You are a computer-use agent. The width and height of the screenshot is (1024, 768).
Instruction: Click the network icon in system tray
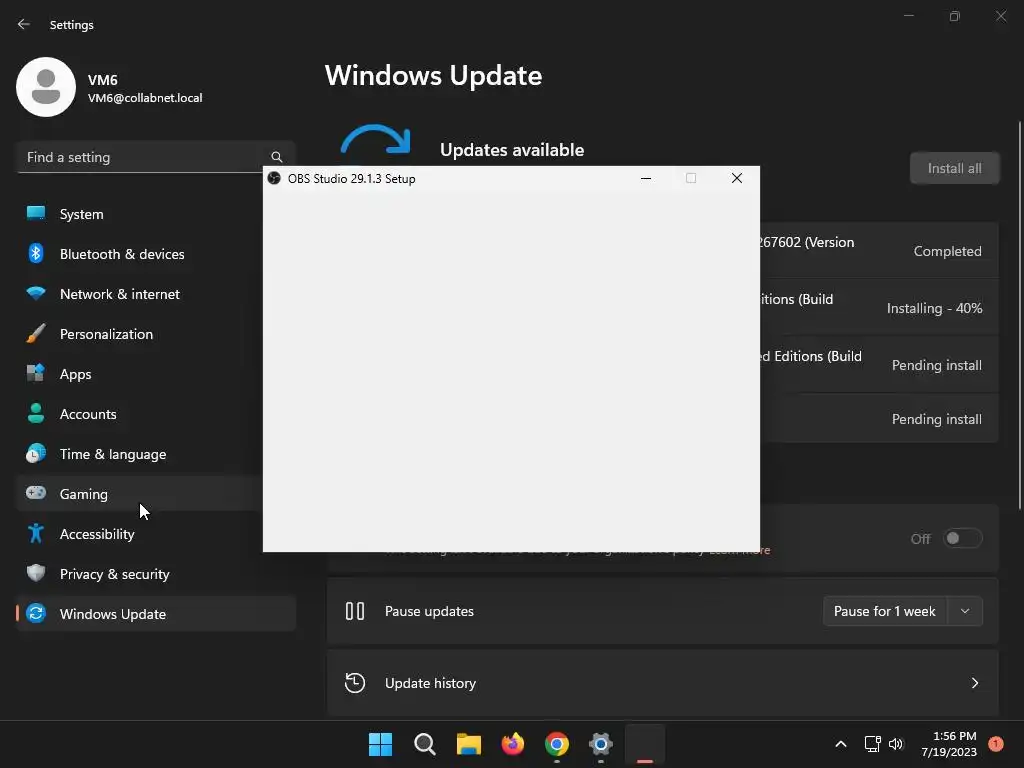[x=872, y=744]
